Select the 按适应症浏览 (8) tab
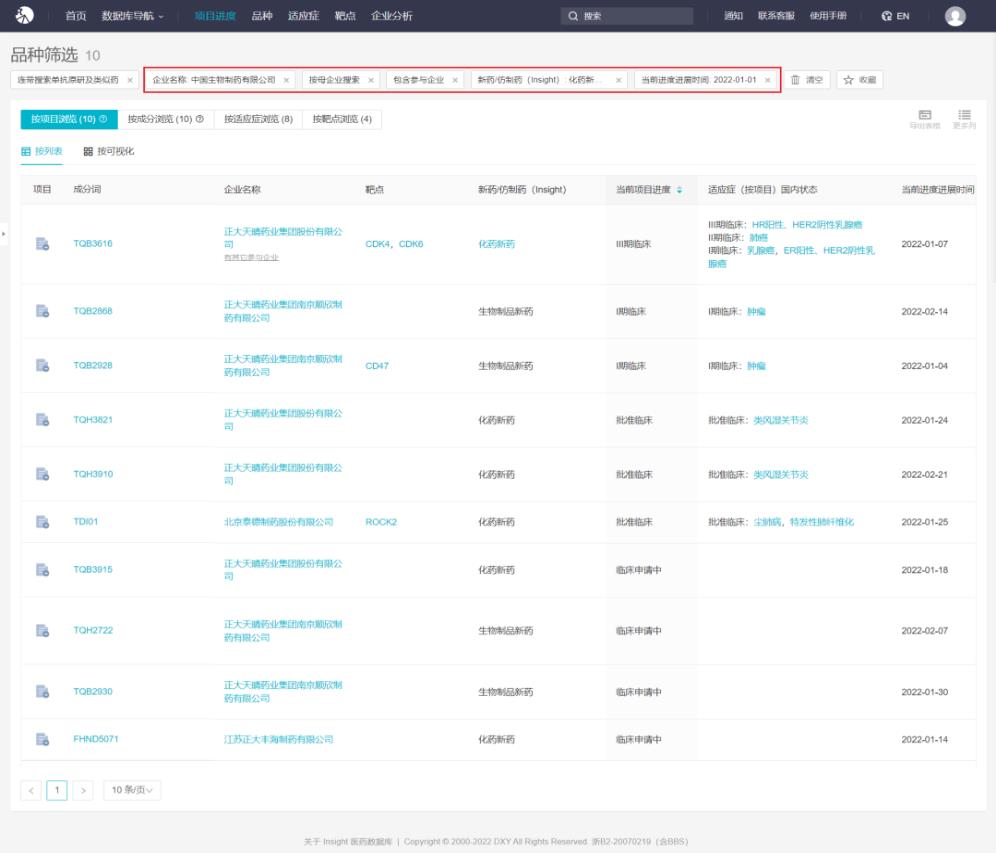 pos(258,120)
